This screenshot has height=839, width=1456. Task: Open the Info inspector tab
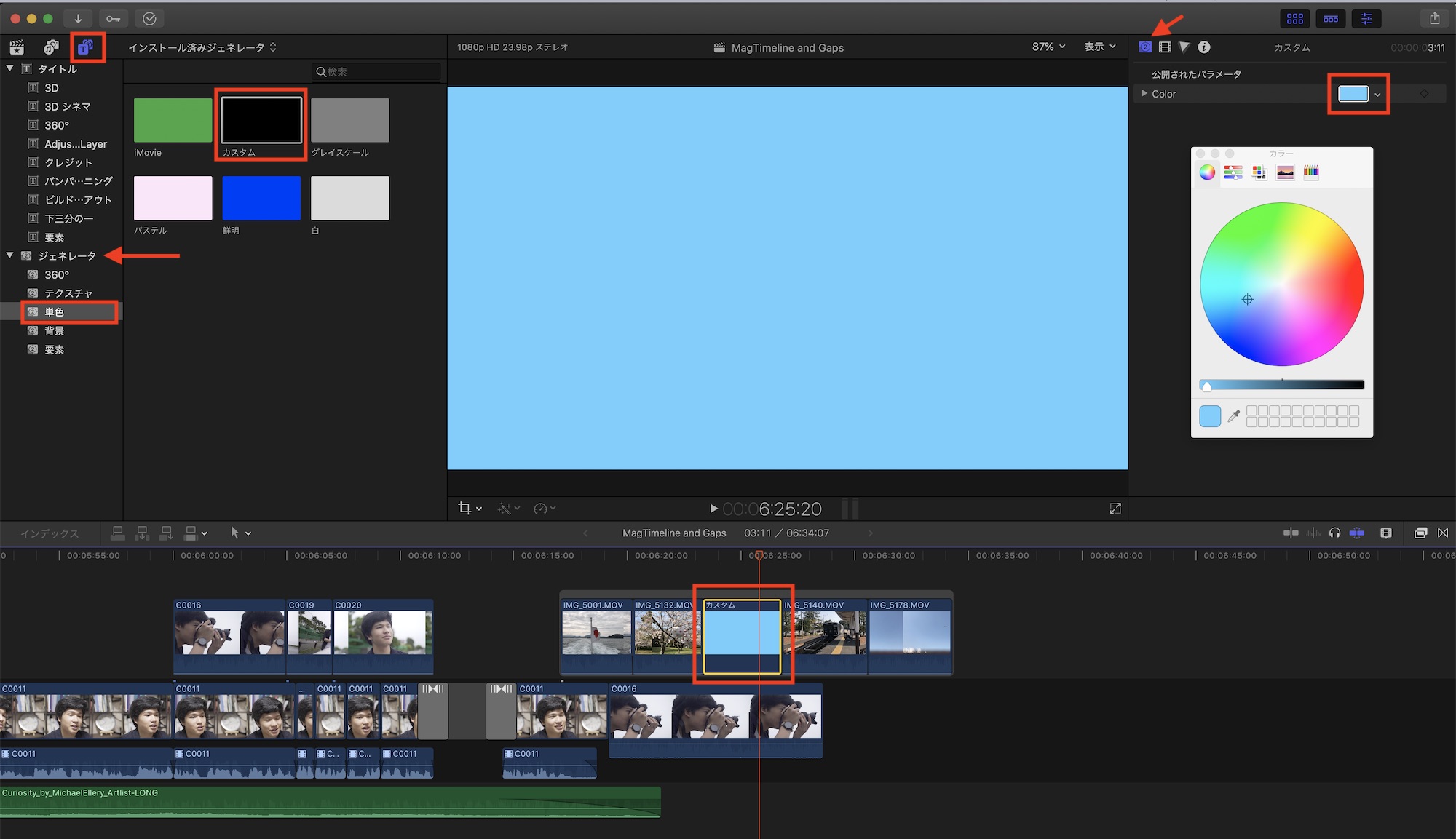click(x=1204, y=47)
